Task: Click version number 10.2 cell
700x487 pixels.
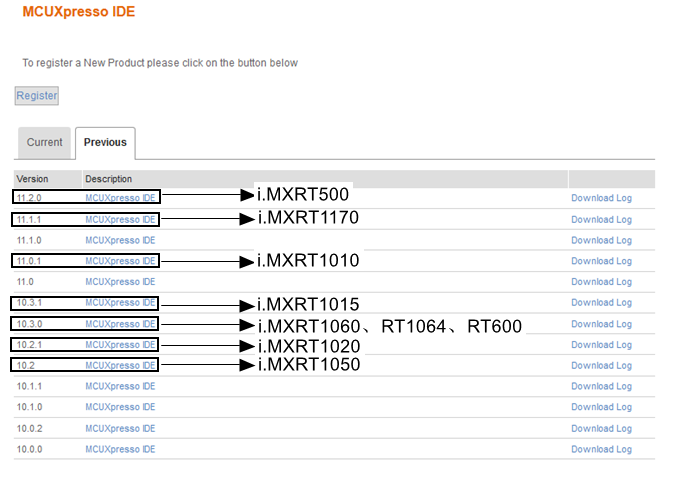Action: point(25,365)
